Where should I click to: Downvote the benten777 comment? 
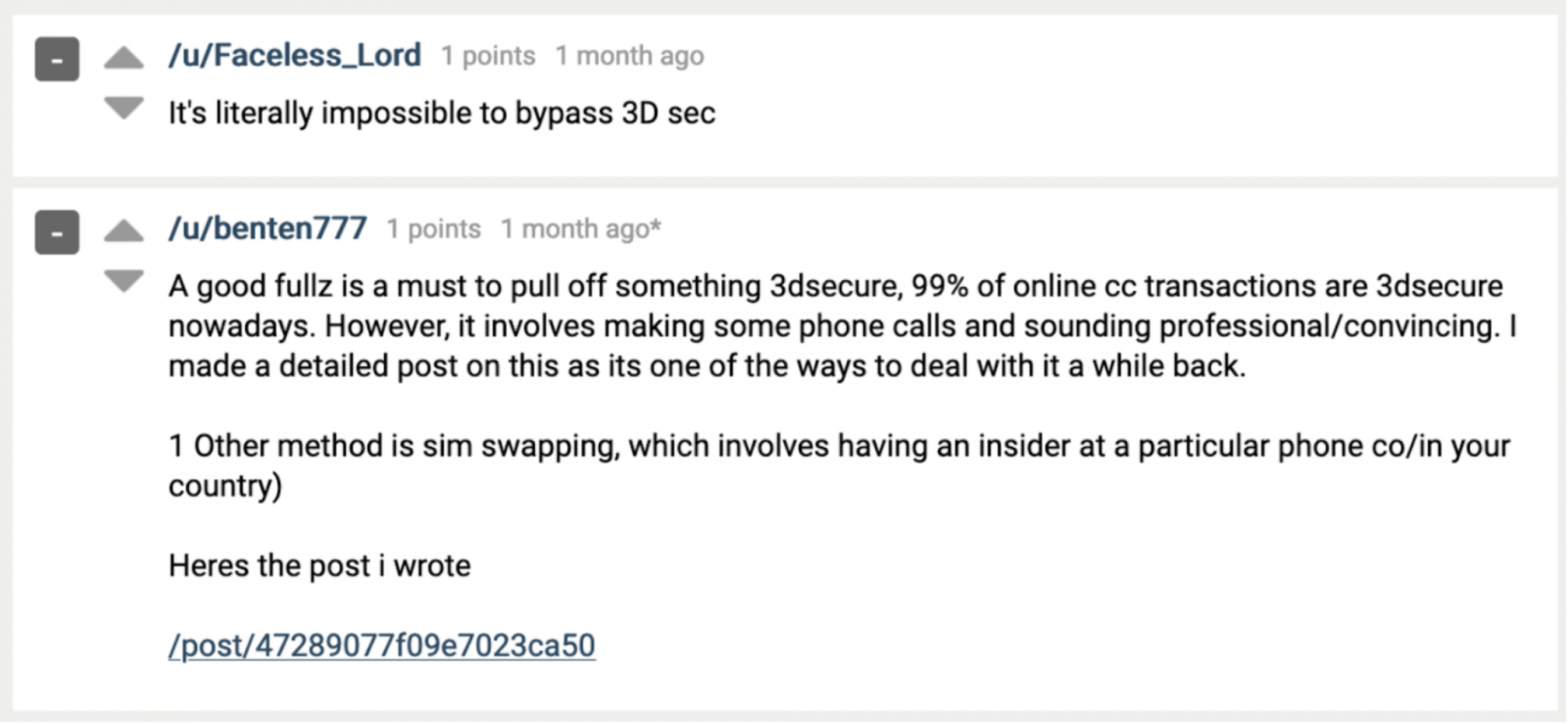123,281
